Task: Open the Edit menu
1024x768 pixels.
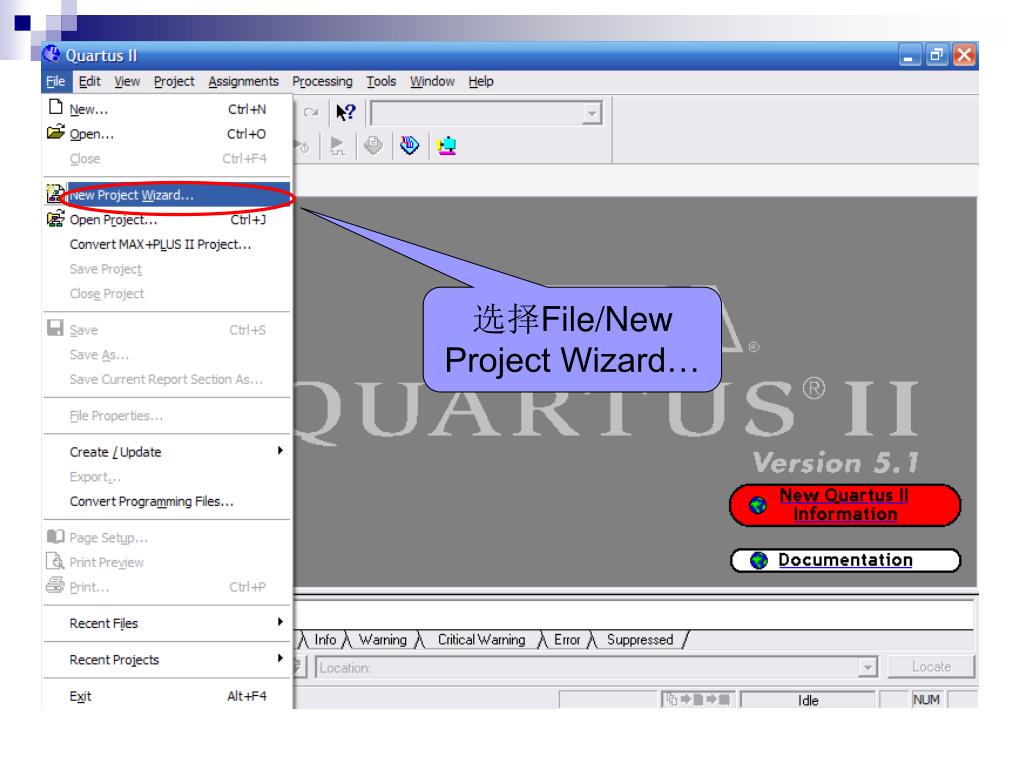Action: 89,81
